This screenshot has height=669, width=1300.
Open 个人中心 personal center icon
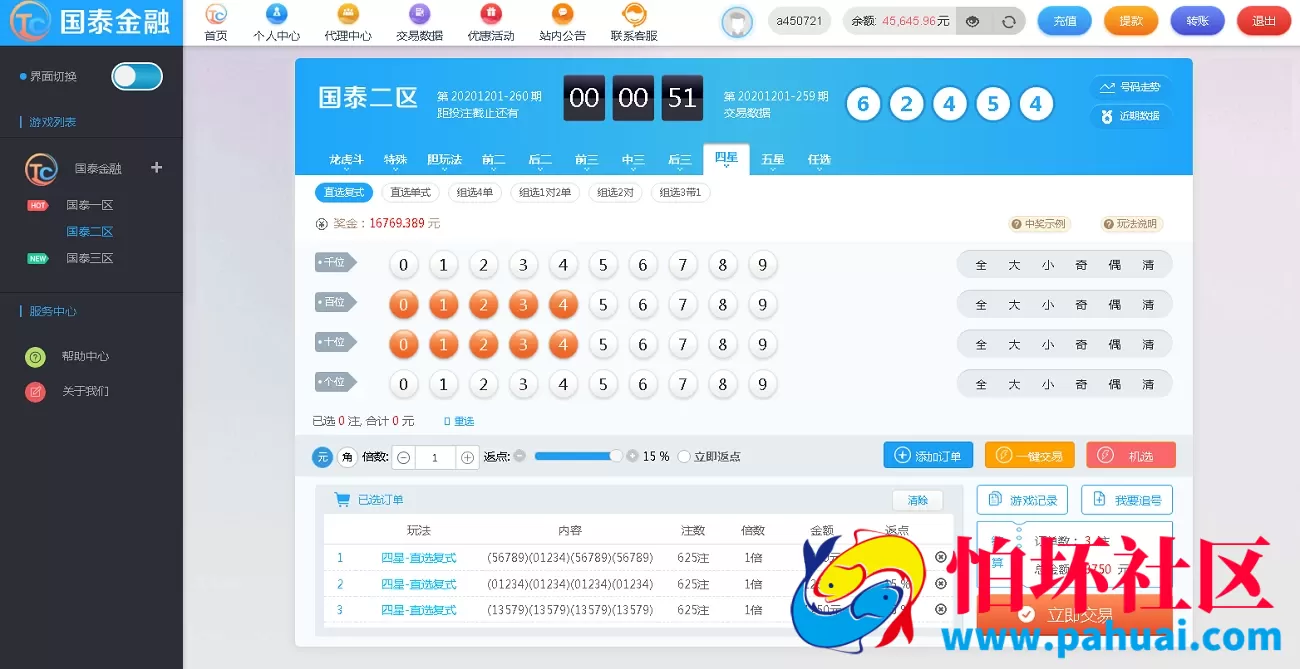tap(276, 21)
